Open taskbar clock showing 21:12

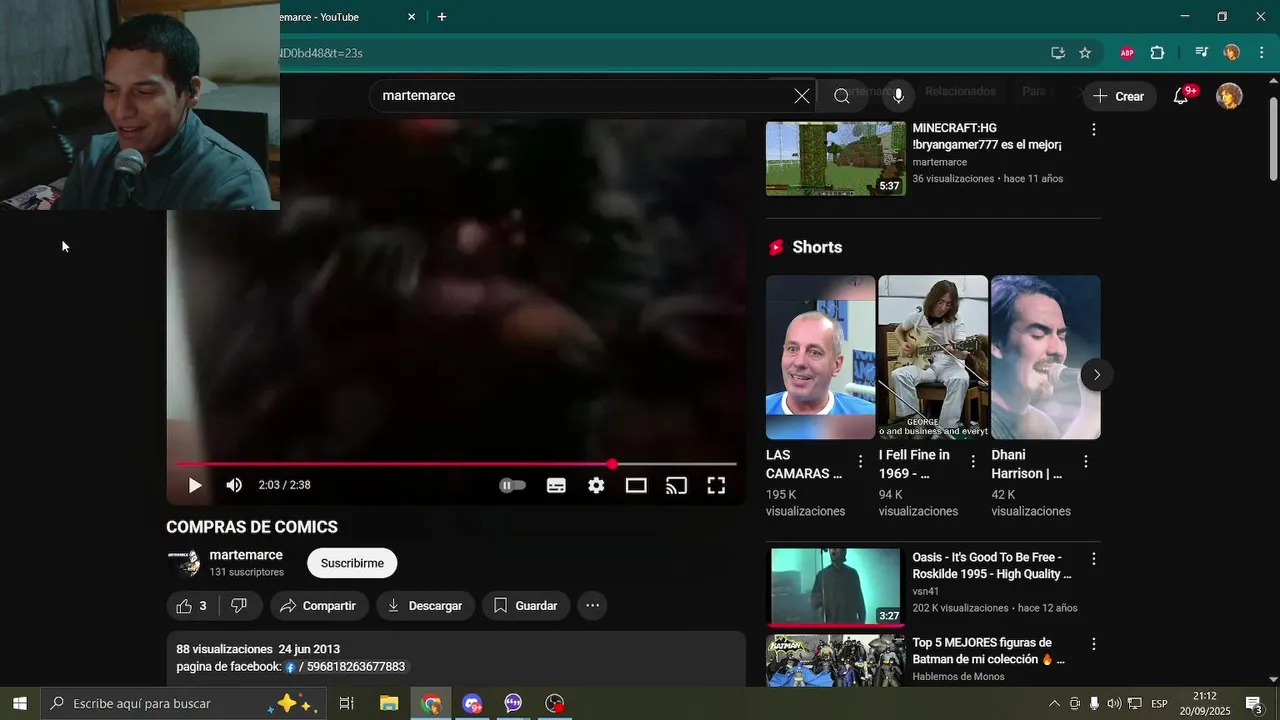1205,704
